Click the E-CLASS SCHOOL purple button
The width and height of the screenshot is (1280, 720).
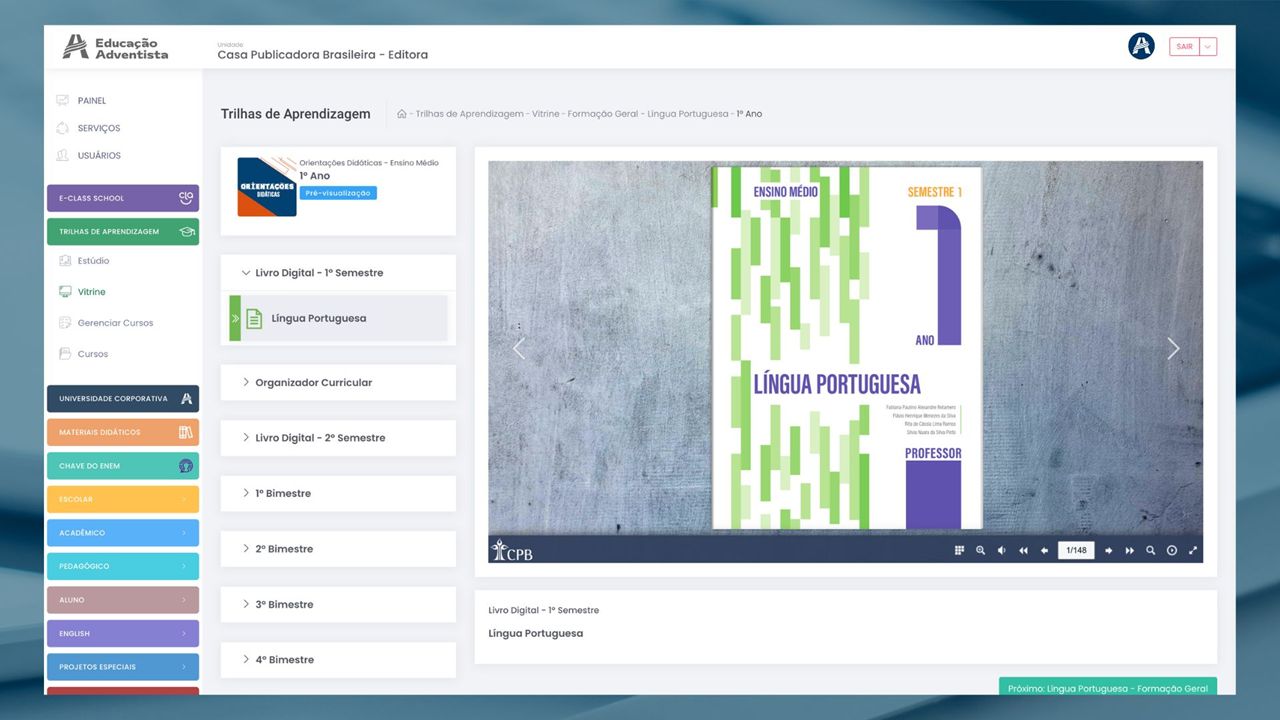(x=123, y=198)
